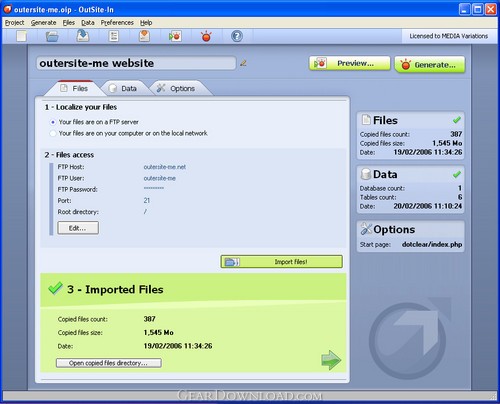Click the Save project toolbar icon
The width and height of the screenshot is (500, 404).
coord(82,36)
